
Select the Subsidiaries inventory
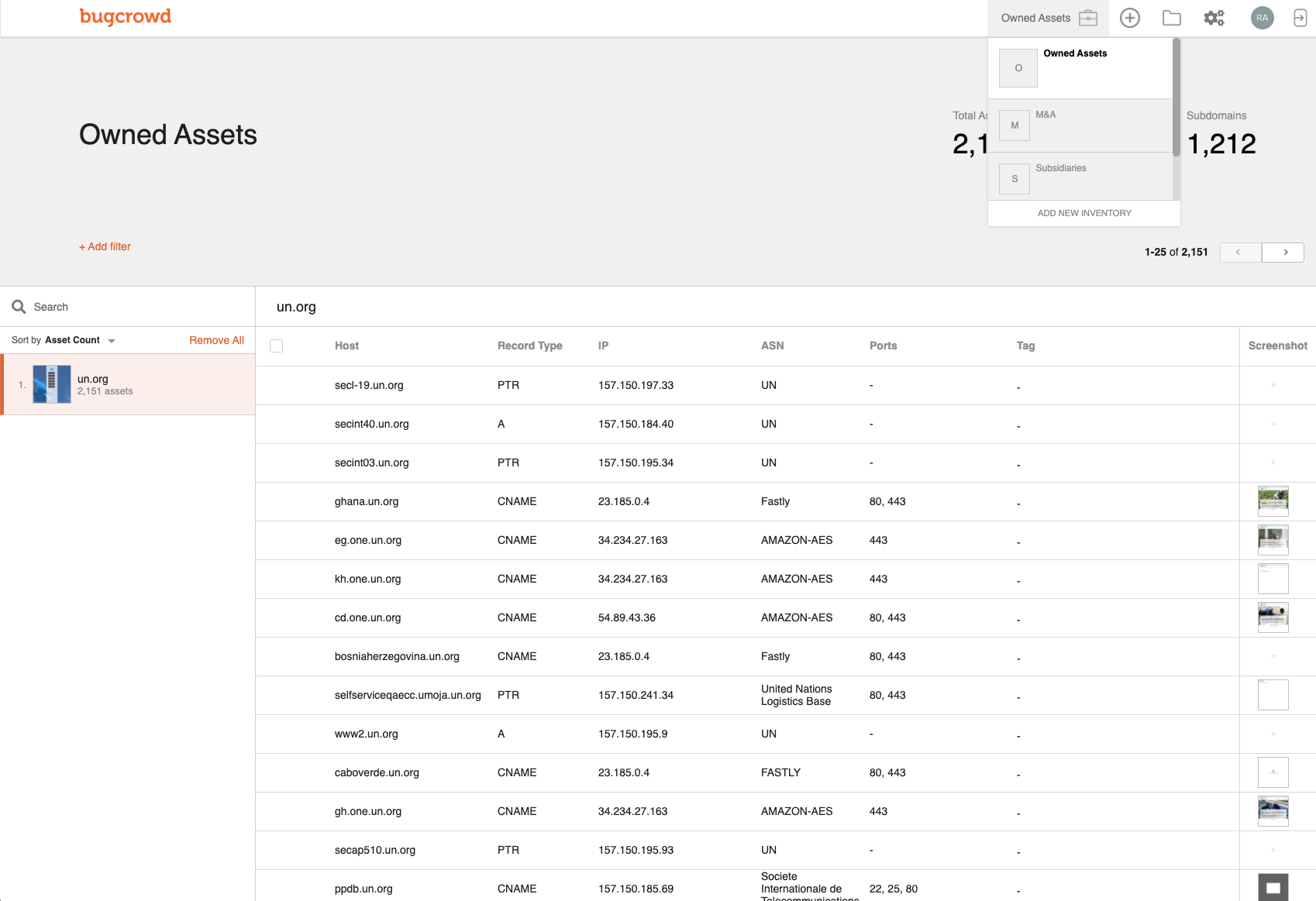[x=1080, y=177]
